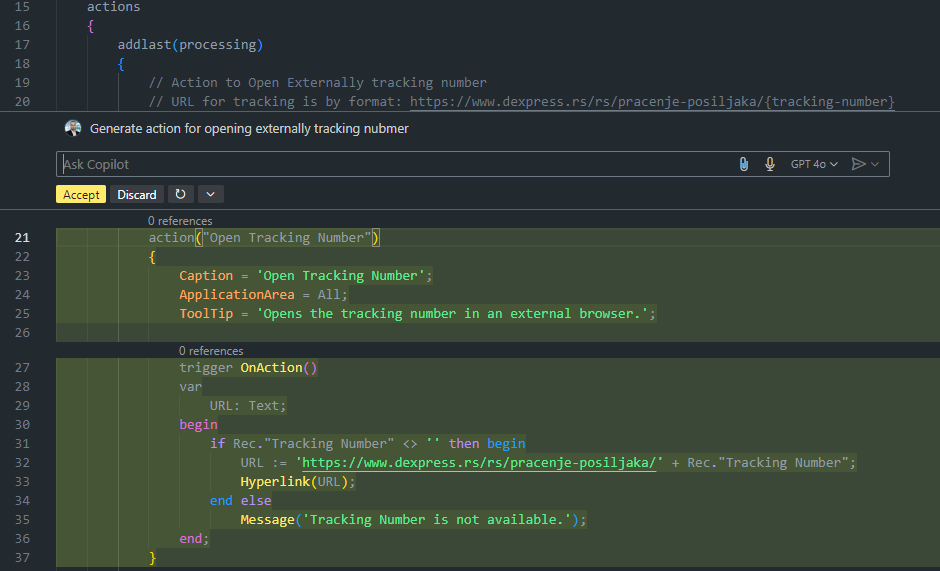Click the attach context paperclip icon
940x571 pixels.
coord(743,164)
